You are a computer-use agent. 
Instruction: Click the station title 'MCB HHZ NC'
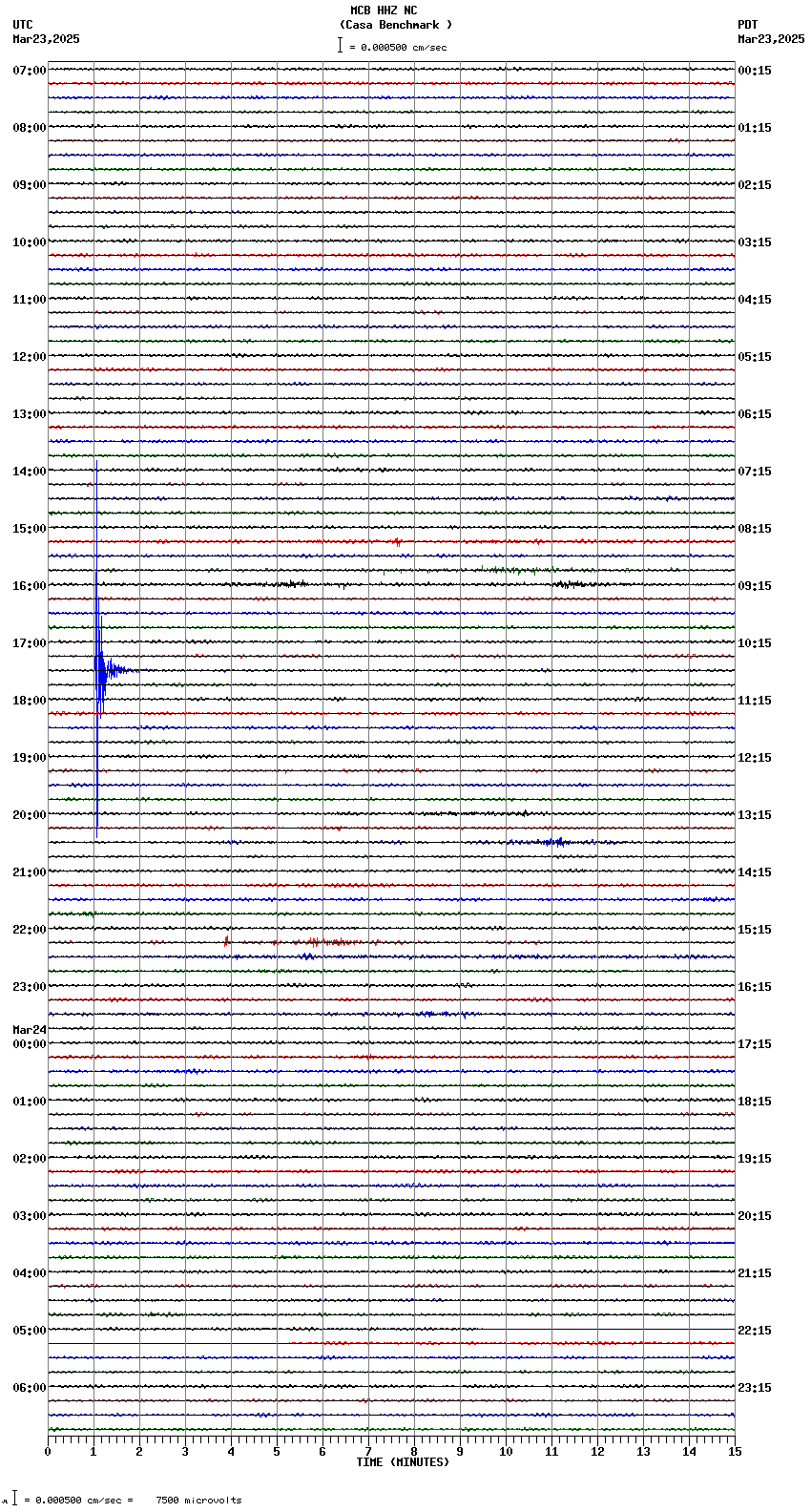(384, 10)
